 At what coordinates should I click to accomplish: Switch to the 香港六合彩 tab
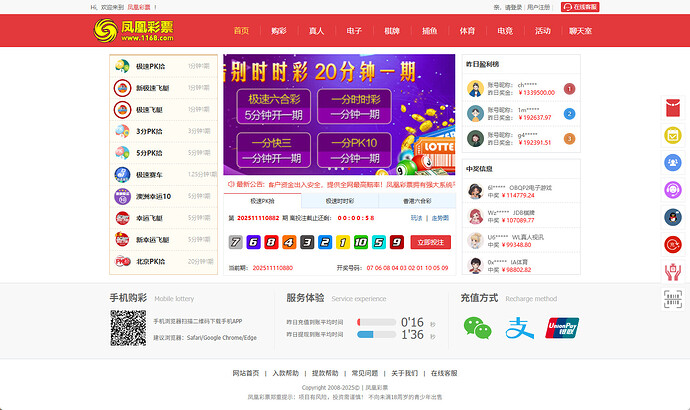[x=418, y=201]
